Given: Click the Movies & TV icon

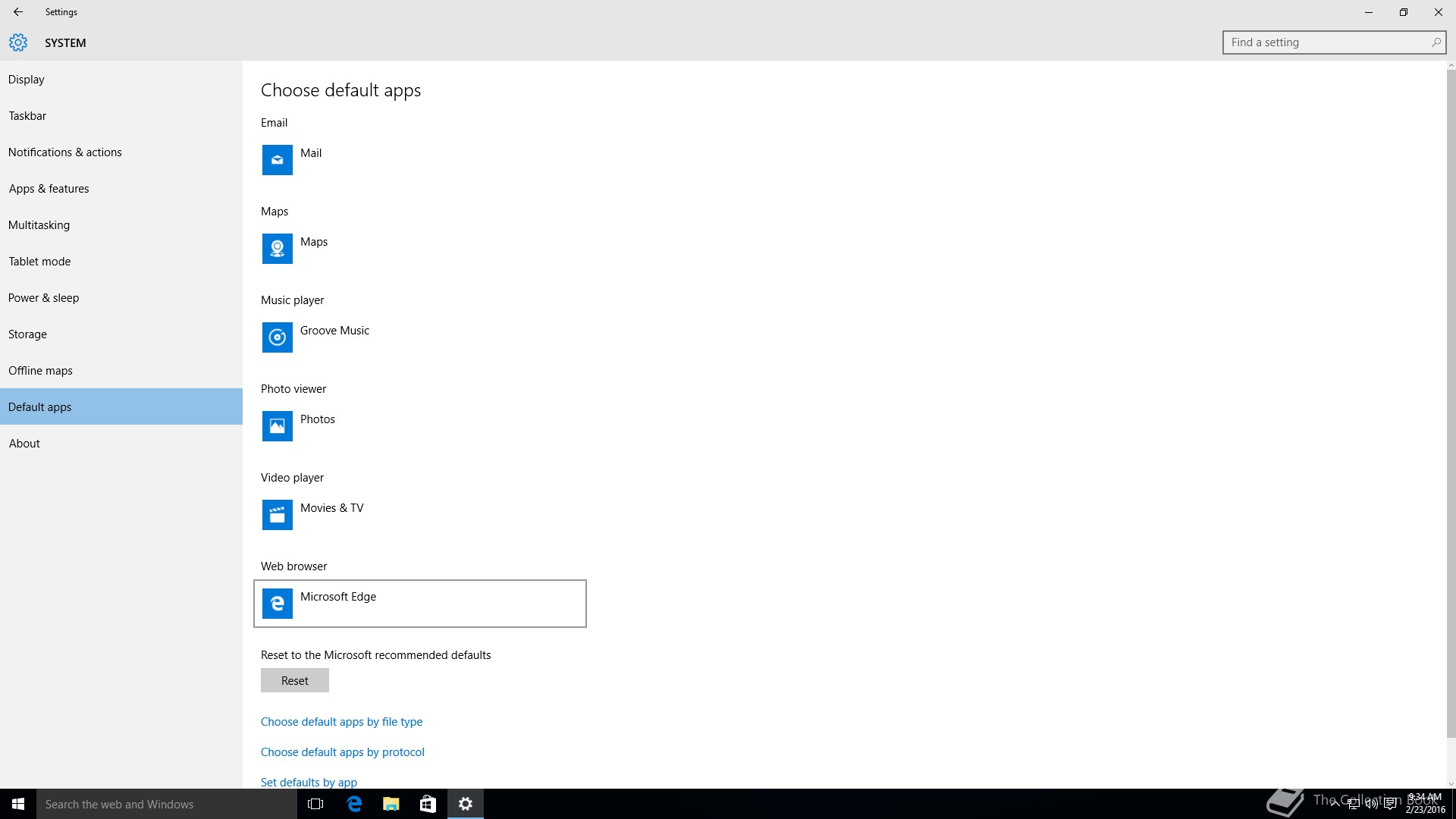Looking at the screenshot, I should [277, 515].
